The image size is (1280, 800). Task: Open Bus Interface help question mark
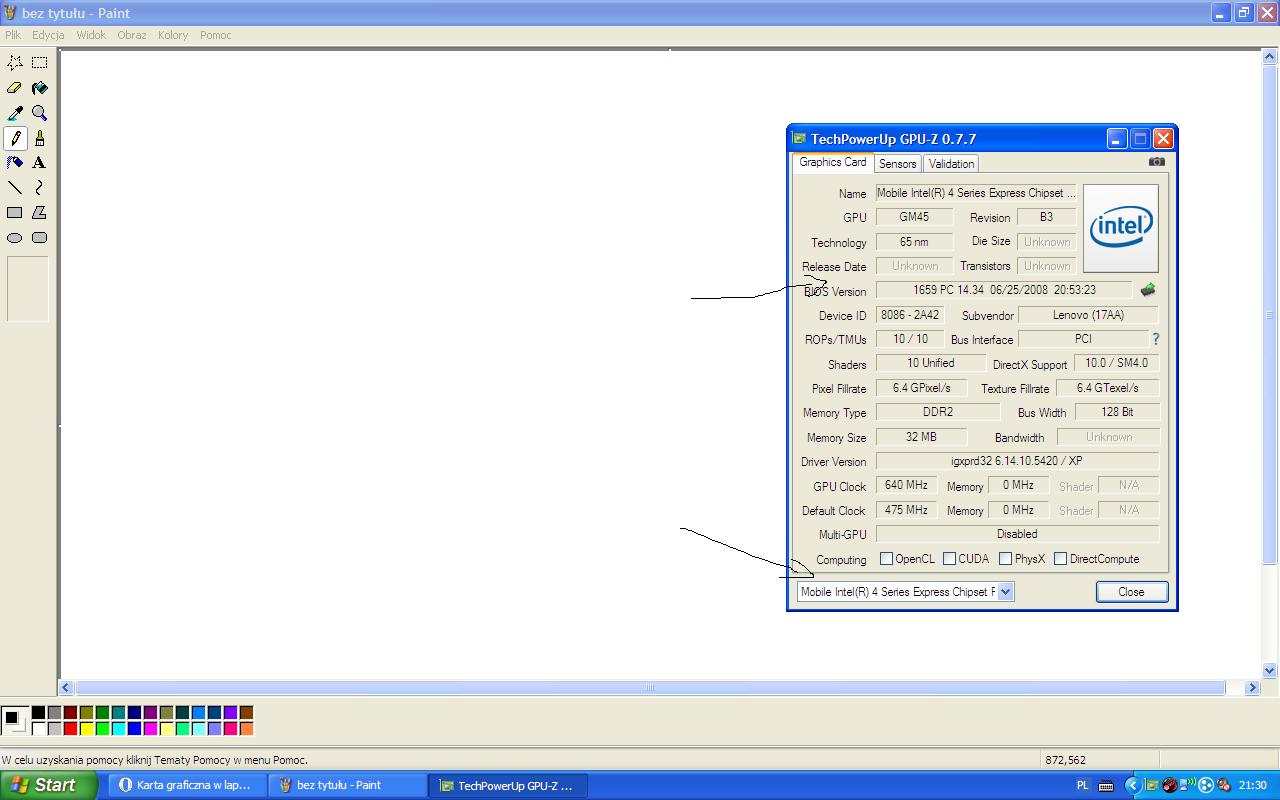click(1156, 339)
